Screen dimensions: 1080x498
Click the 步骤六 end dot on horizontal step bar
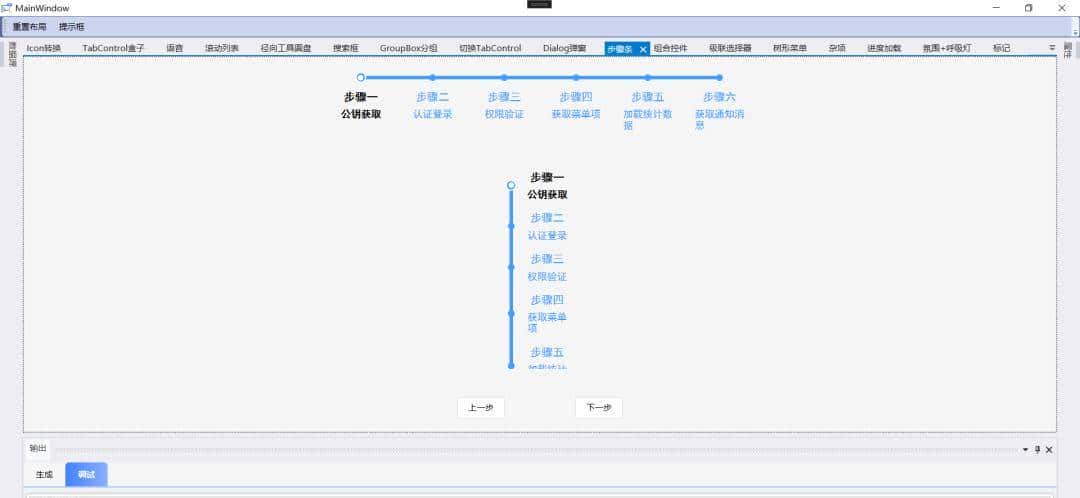tap(719, 77)
